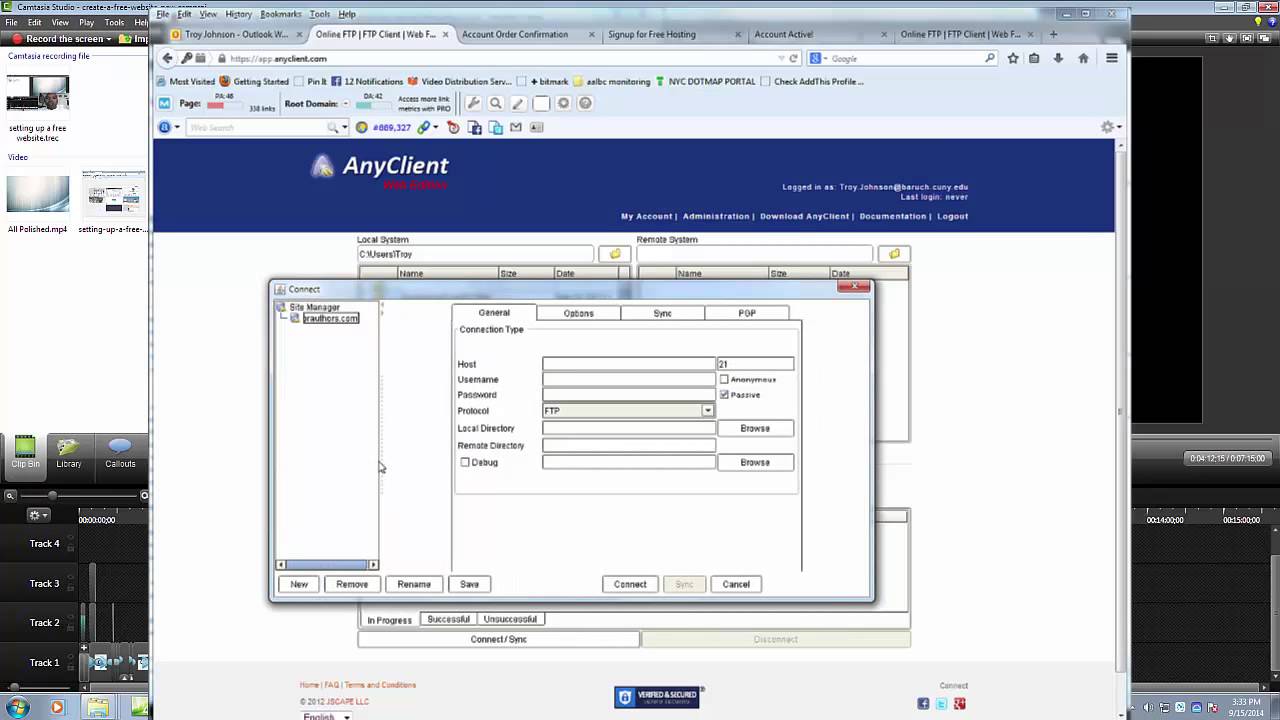1280x720 pixels.
Task: Click the New site button
Action: pos(299,584)
